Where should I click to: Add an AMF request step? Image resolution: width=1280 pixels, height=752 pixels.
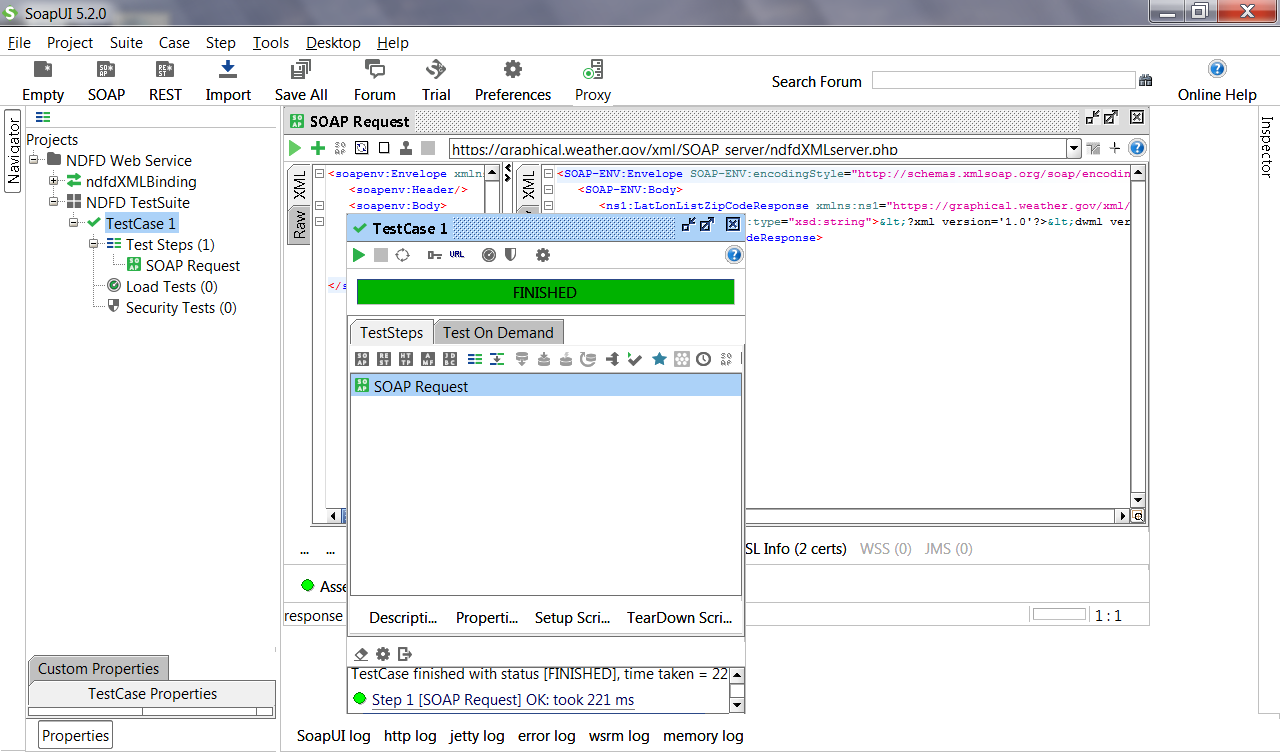click(428, 359)
